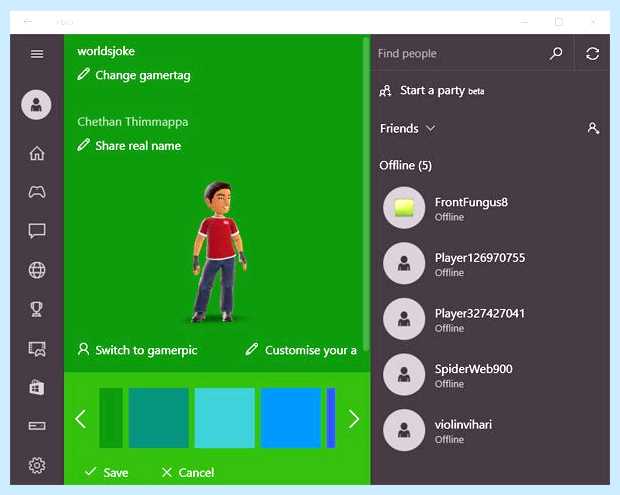
Task: Click Customise your avatar link
Action: pyautogui.click(x=310, y=350)
